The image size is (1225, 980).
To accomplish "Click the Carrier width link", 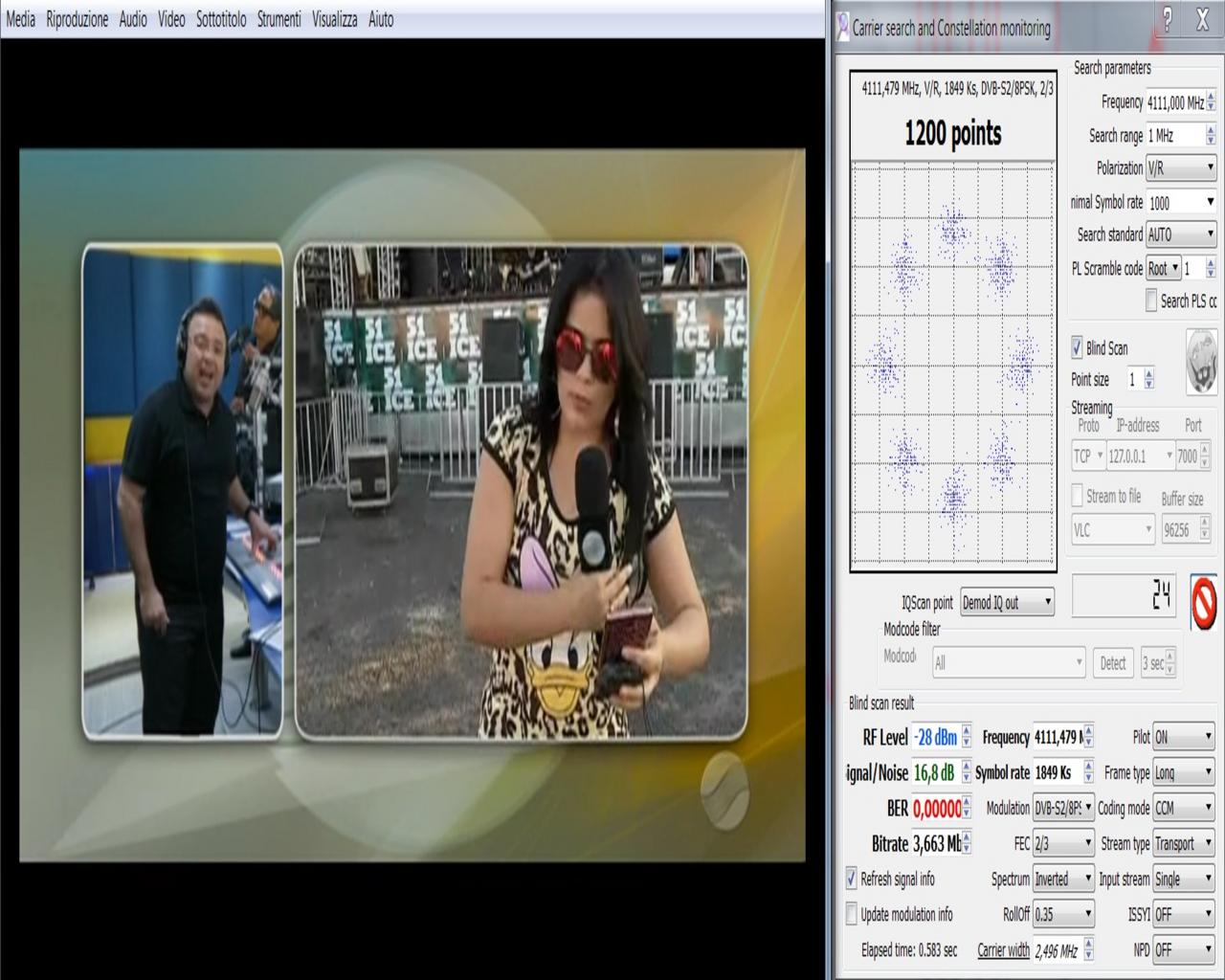I will click(1003, 949).
